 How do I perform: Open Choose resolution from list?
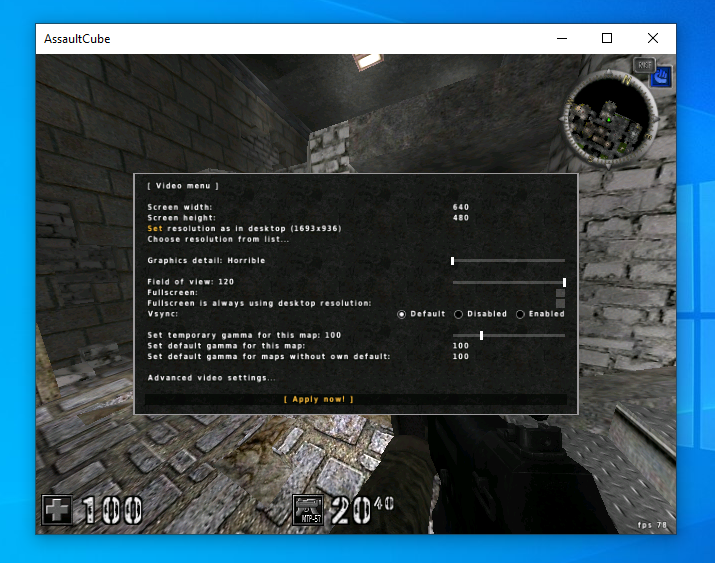click(x=218, y=239)
